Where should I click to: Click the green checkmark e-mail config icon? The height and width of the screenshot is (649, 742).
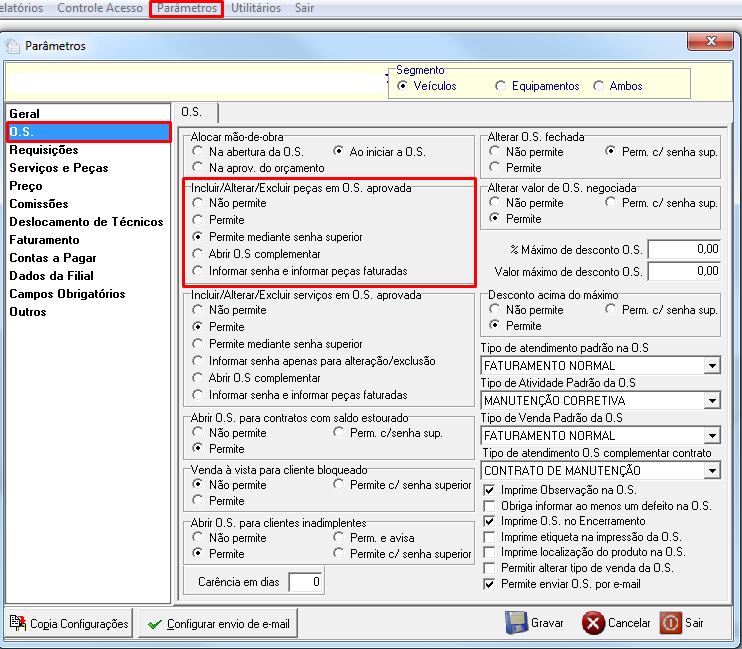click(155, 624)
